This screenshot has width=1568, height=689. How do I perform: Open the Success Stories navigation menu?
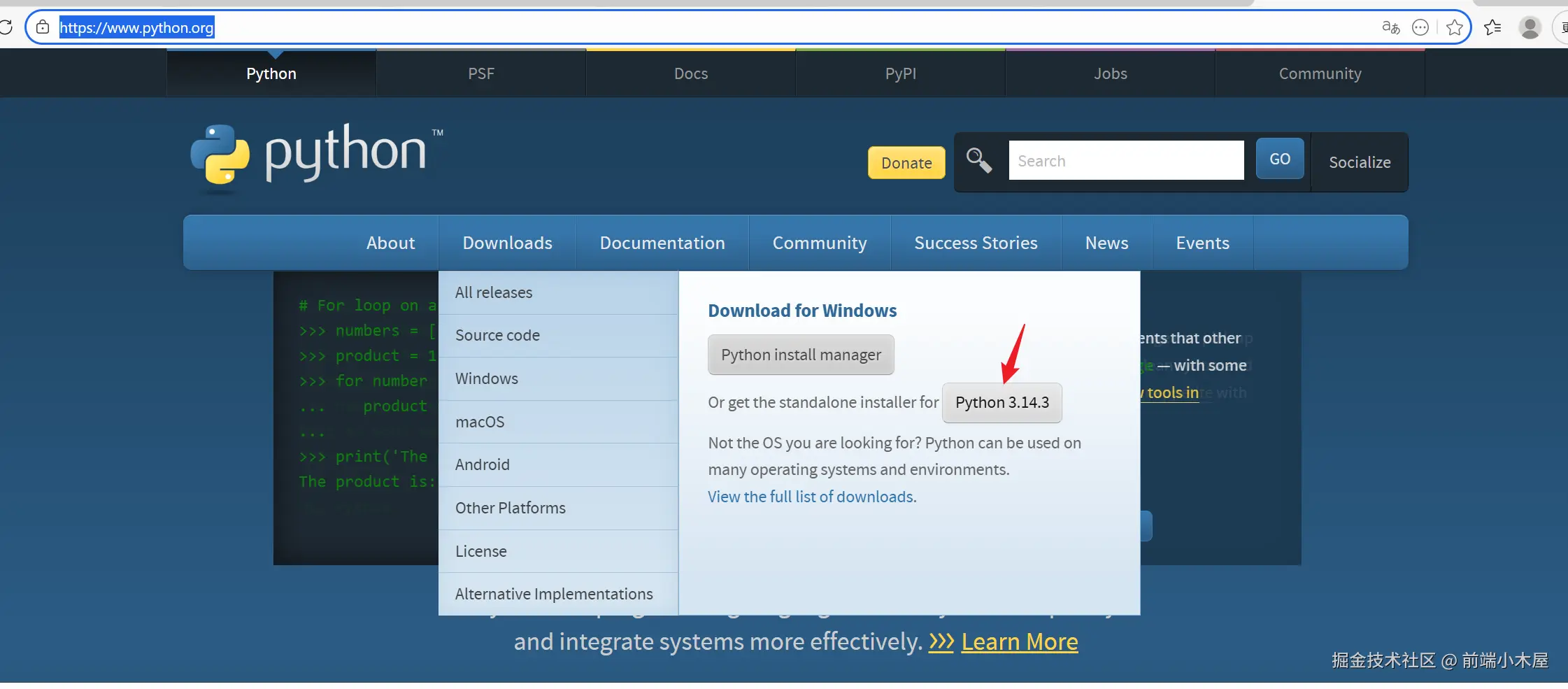click(976, 243)
